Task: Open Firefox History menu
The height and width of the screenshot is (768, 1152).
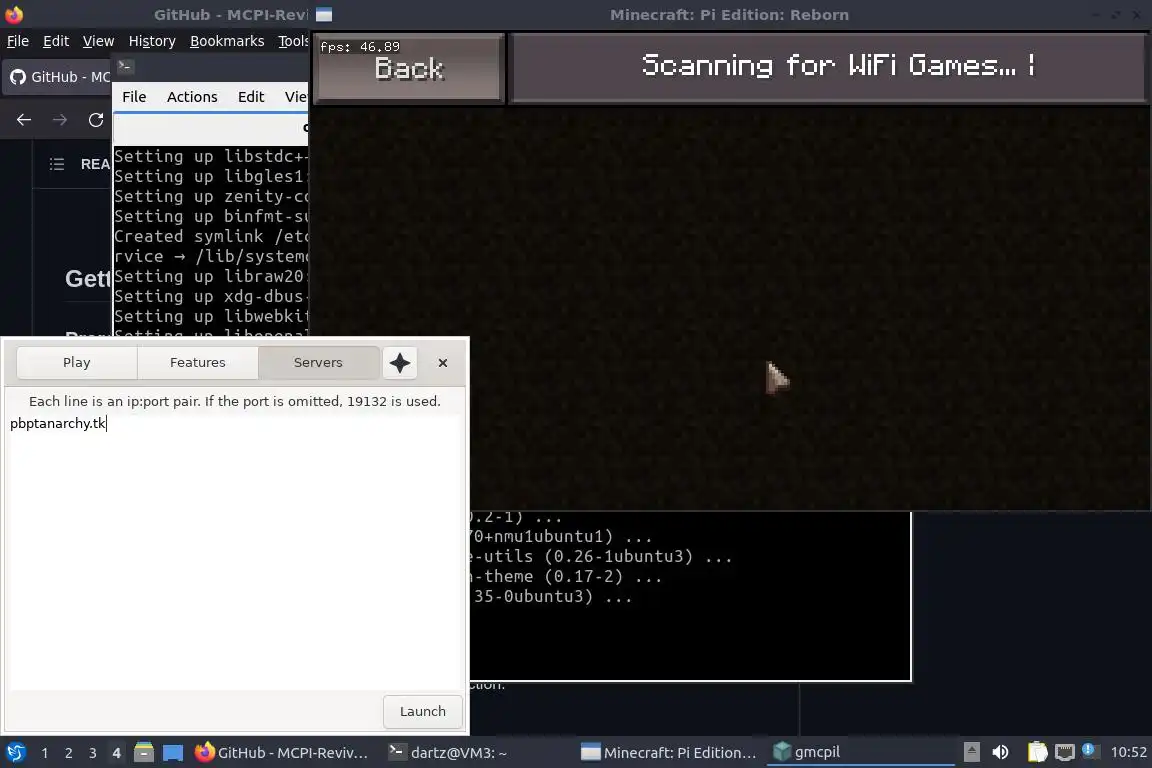Action: (152, 41)
